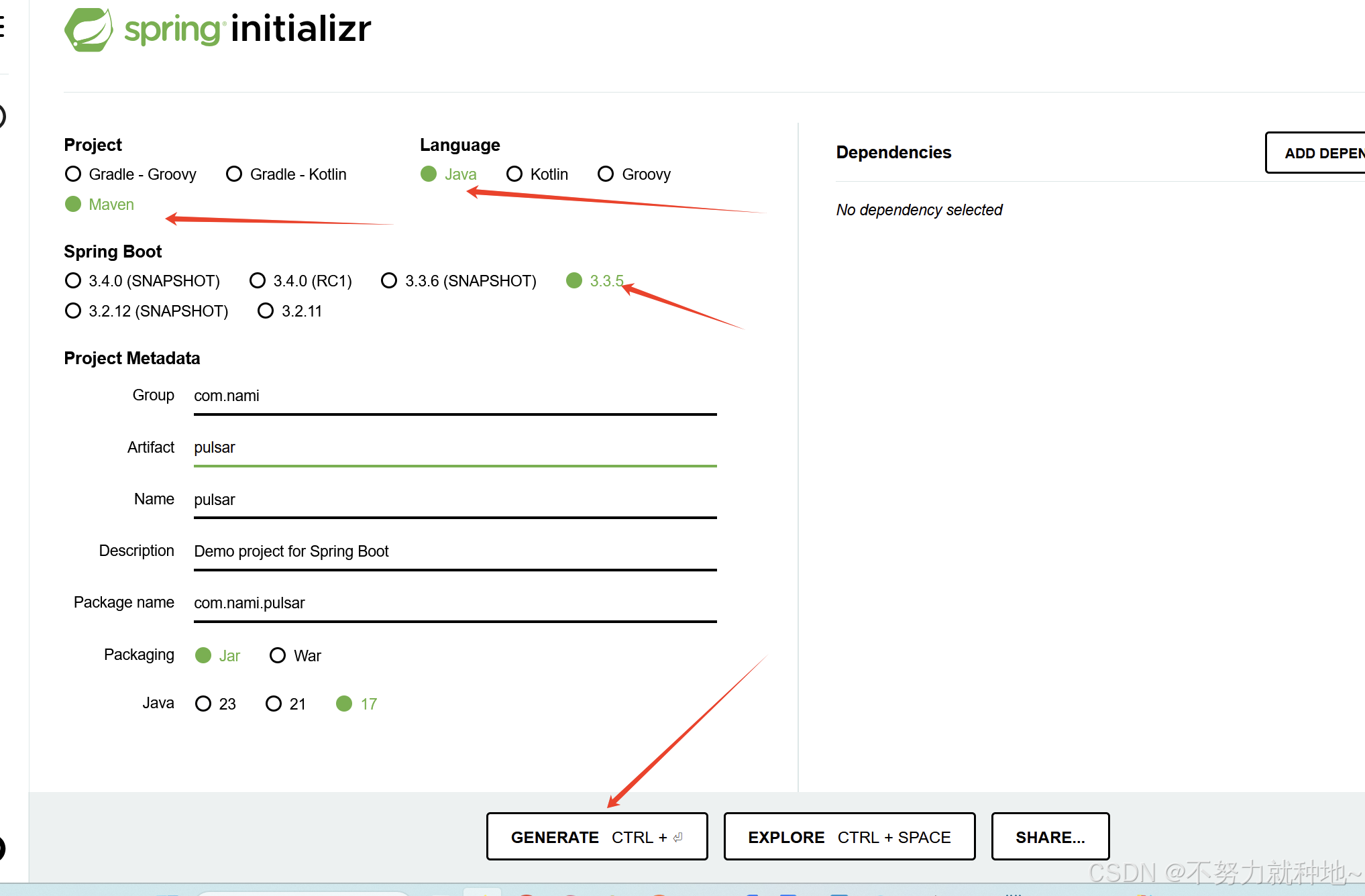Screen dimensions: 1365x896
Task: Select the Maven project type
Action: pyautogui.click(x=73, y=204)
